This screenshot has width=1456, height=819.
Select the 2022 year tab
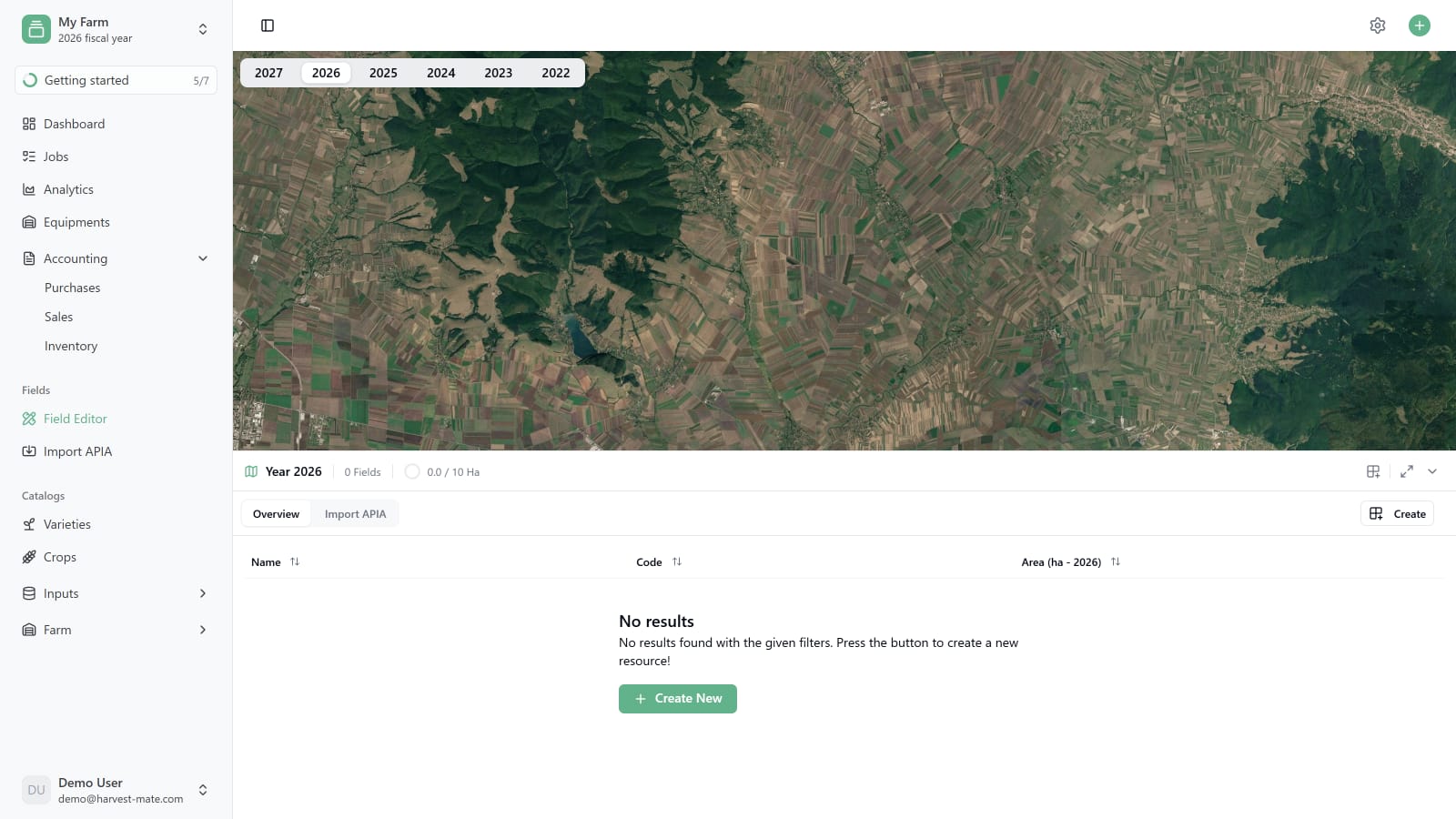555,73
